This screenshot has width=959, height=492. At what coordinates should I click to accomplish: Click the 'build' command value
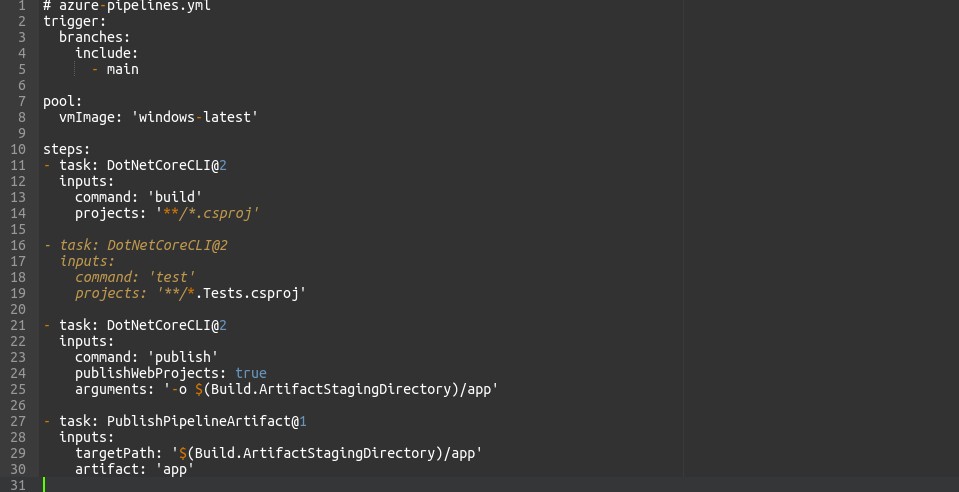(x=178, y=197)
